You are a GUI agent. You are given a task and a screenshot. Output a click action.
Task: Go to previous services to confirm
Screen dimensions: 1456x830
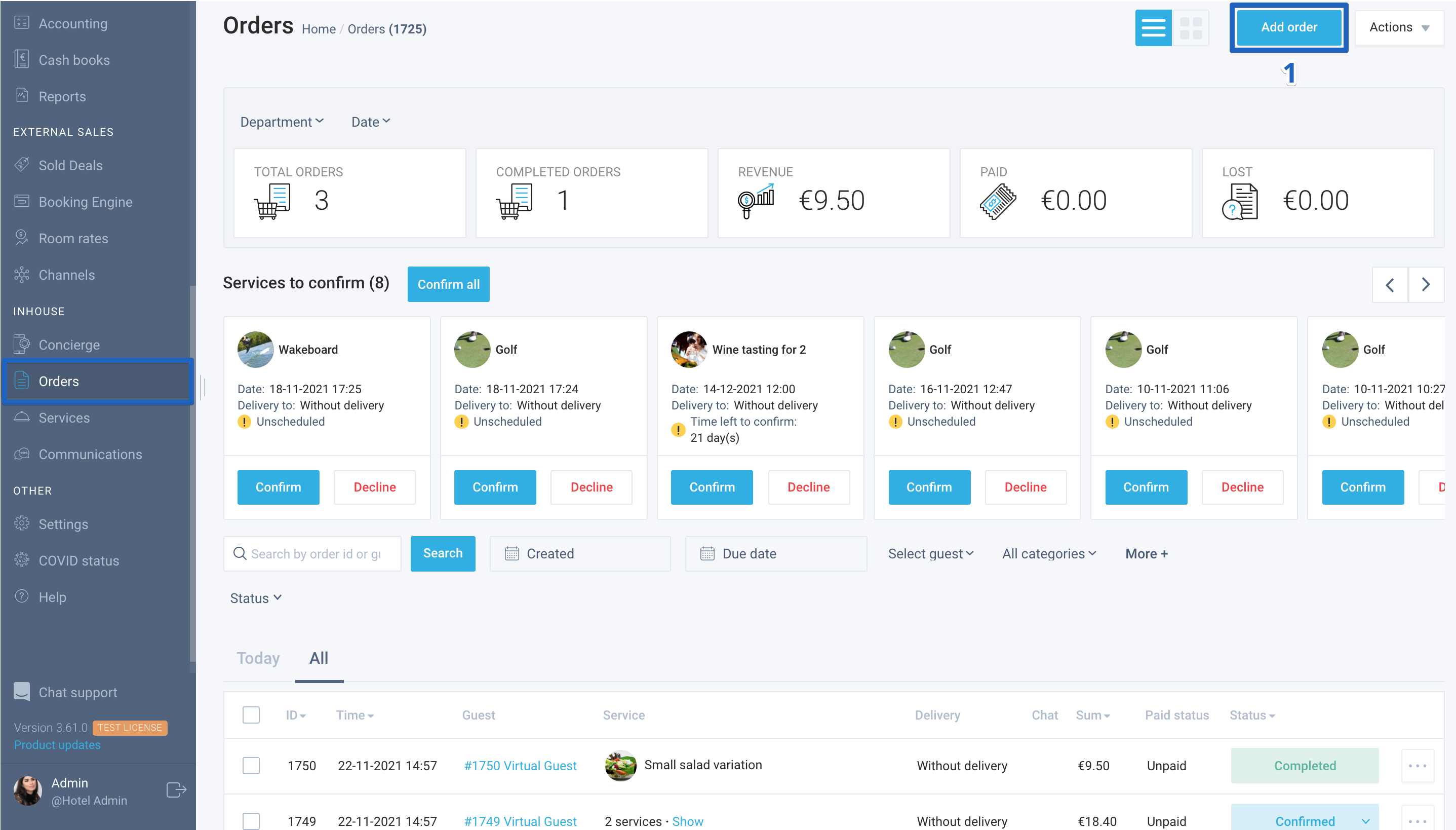tap(1390, 284)
